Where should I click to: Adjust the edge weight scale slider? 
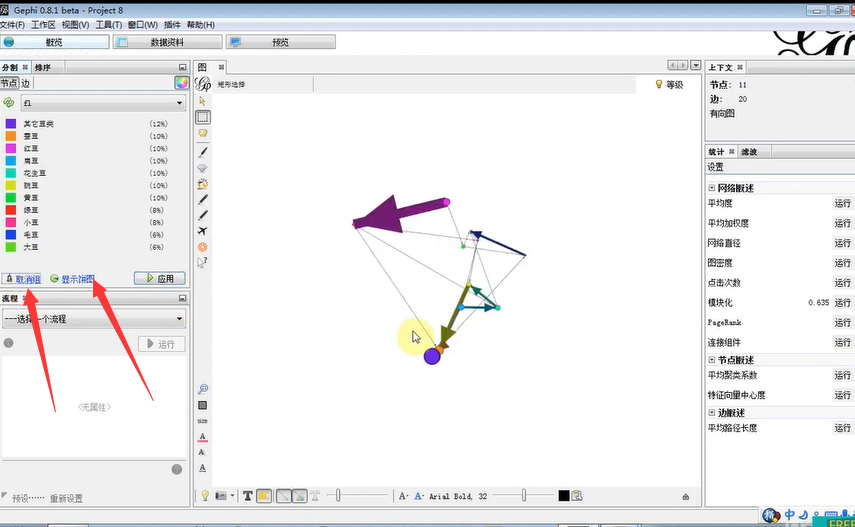[x=358, y=495]
